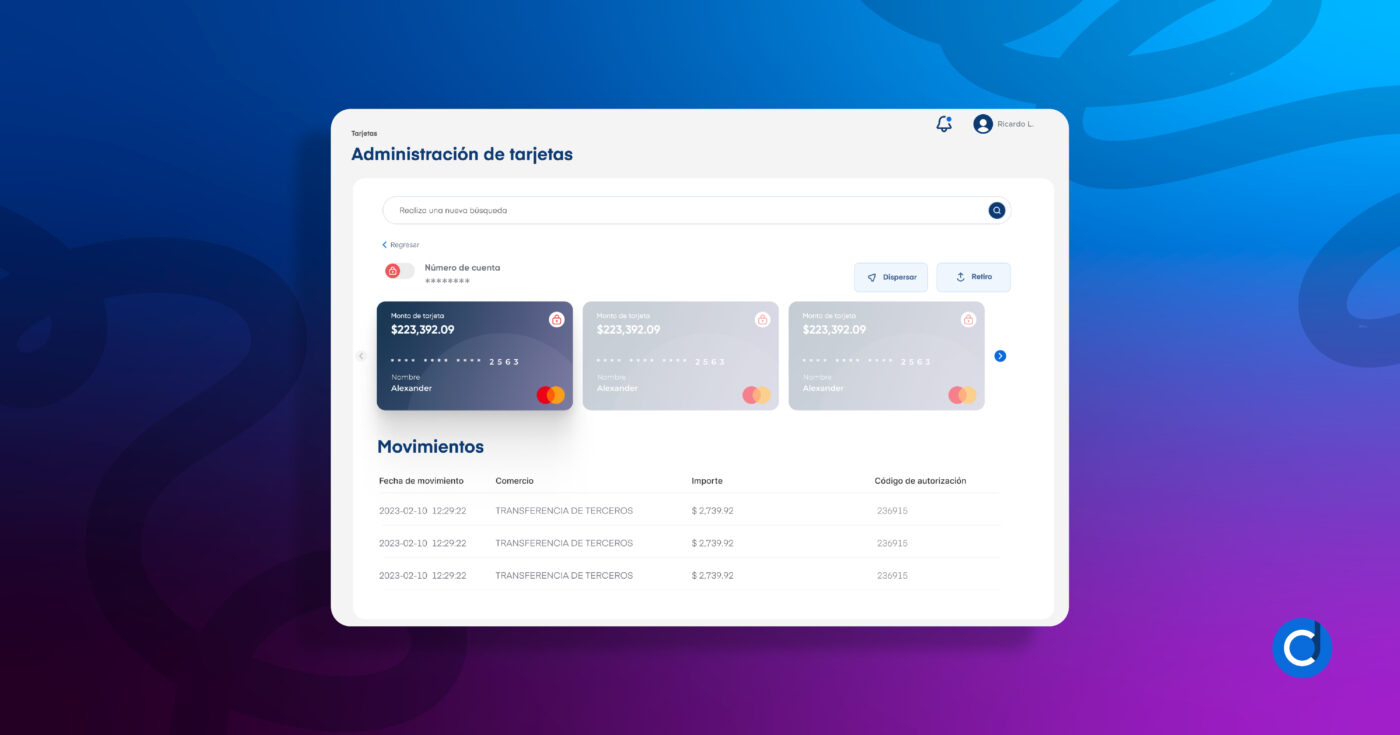Expand back using the Regresar chevron
This screenshot has width=1400, height=735.
[384, 244]
